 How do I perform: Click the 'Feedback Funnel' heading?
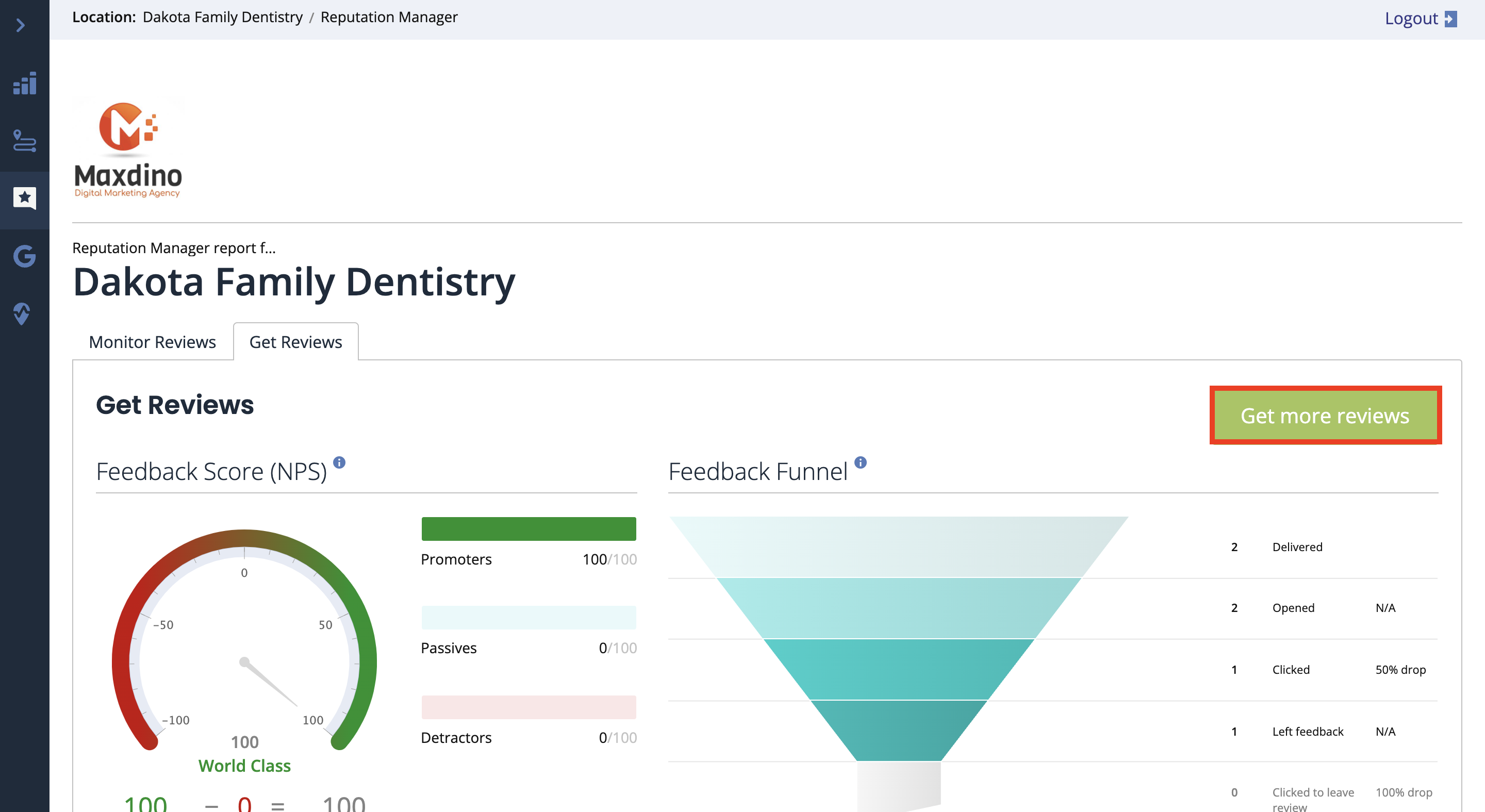pyautogui.click(x=757, y=471)
